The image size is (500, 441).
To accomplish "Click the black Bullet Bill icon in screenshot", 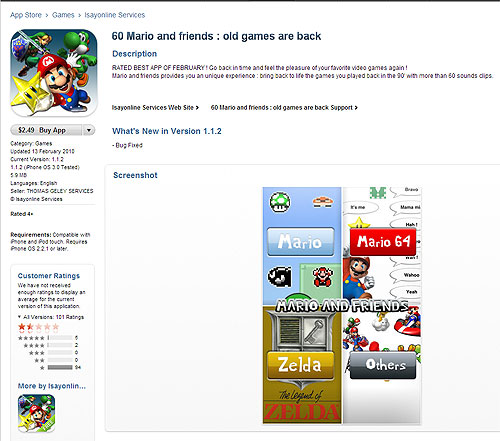I will click(280, 277).
